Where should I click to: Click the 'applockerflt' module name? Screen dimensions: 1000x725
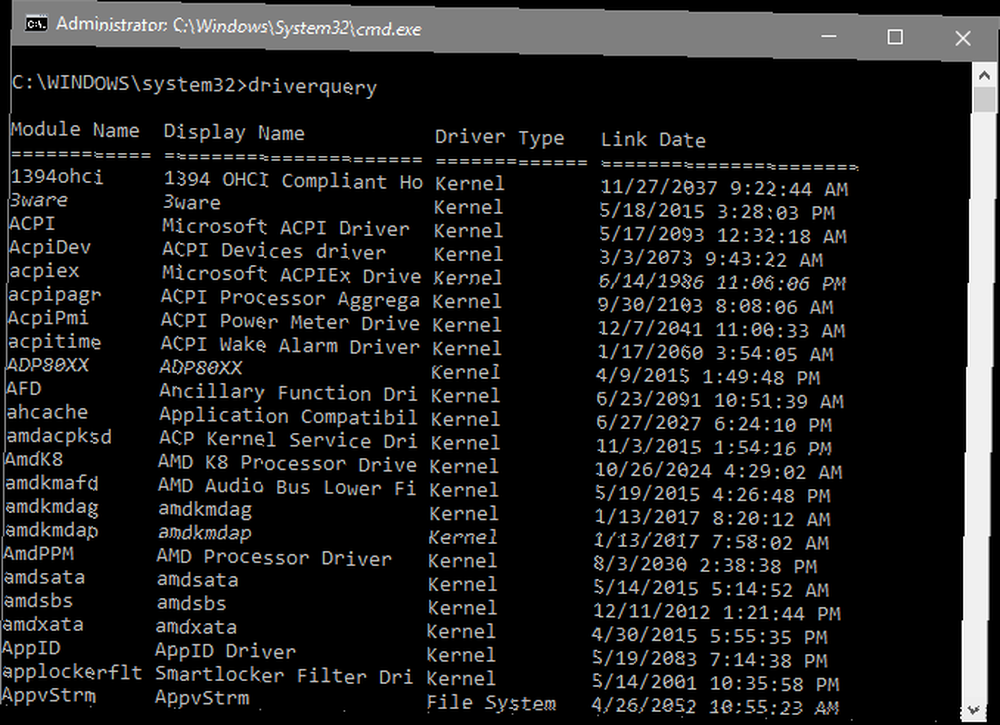[72, 672]
